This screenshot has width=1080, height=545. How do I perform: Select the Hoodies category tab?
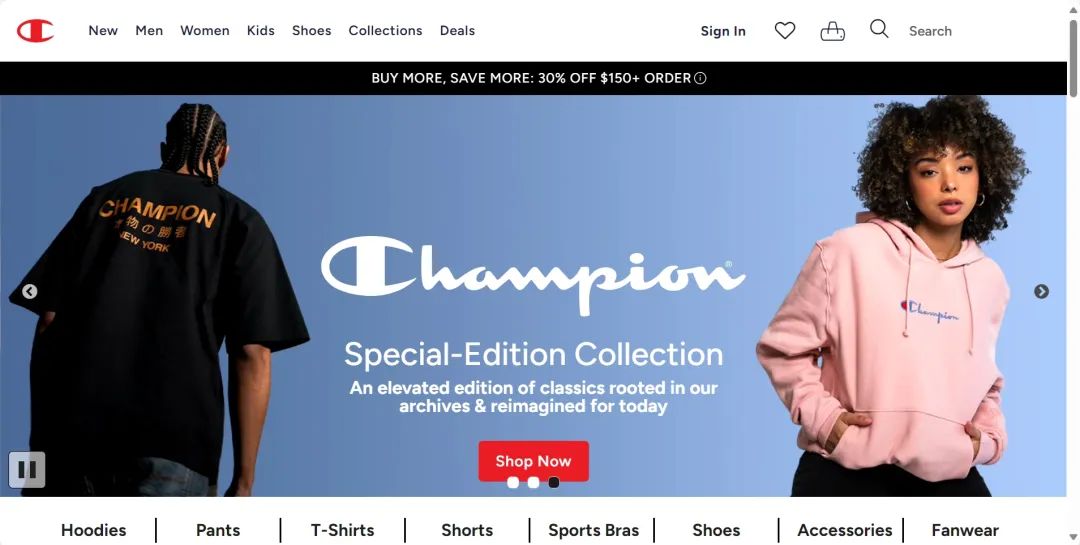[94, 530]
